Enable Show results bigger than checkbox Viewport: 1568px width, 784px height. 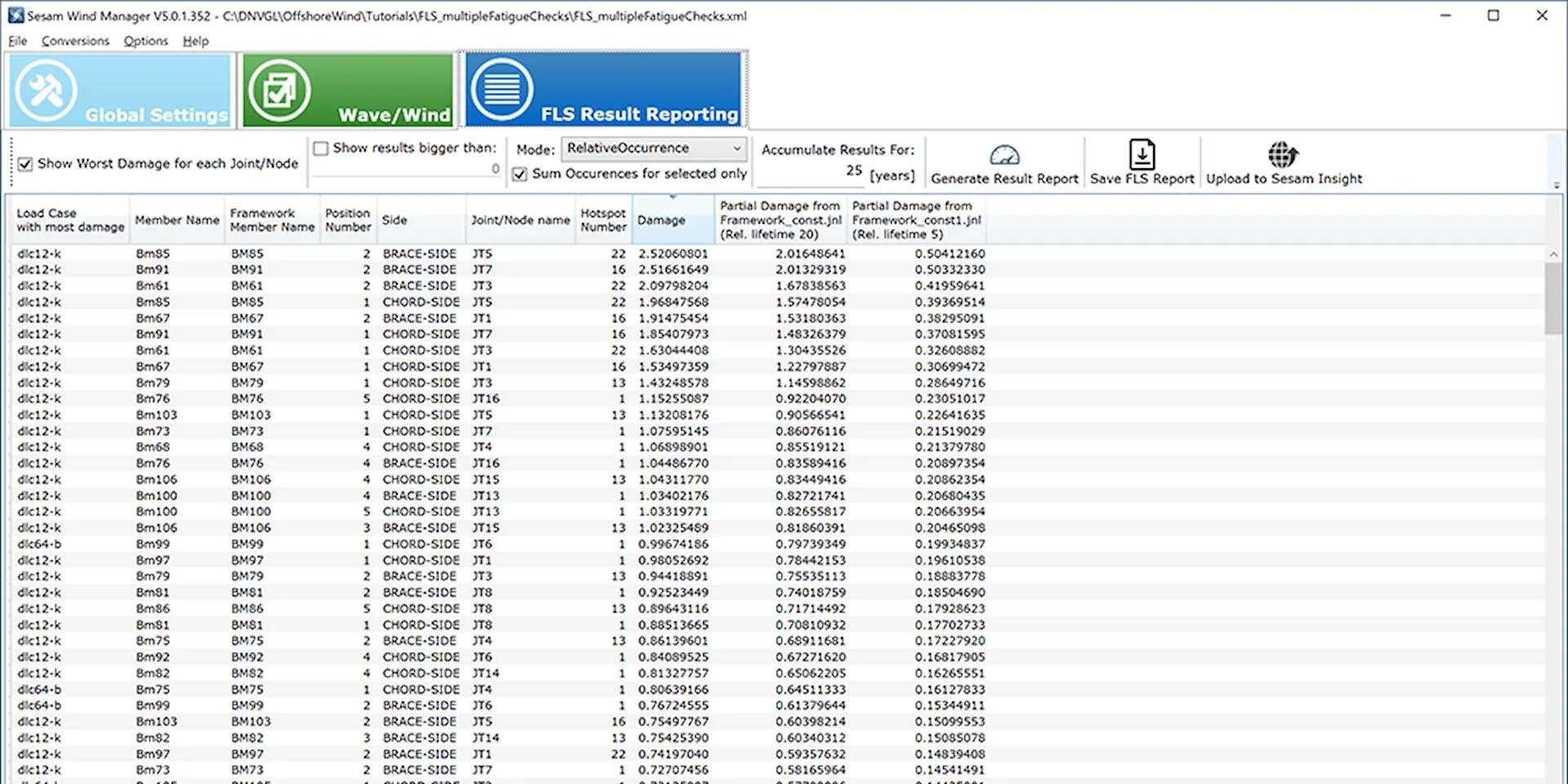pos(321,149)
